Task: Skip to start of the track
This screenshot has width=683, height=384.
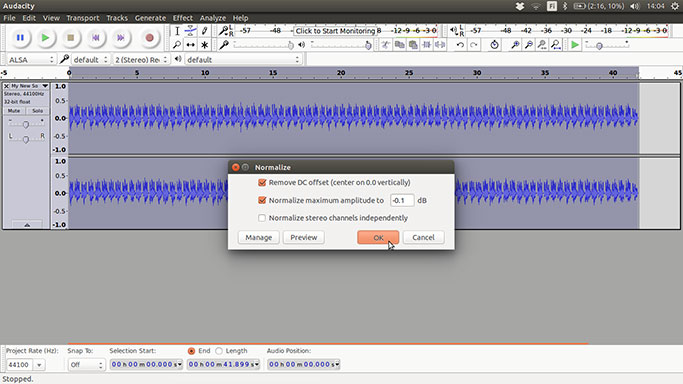Action: coord(95,38)
